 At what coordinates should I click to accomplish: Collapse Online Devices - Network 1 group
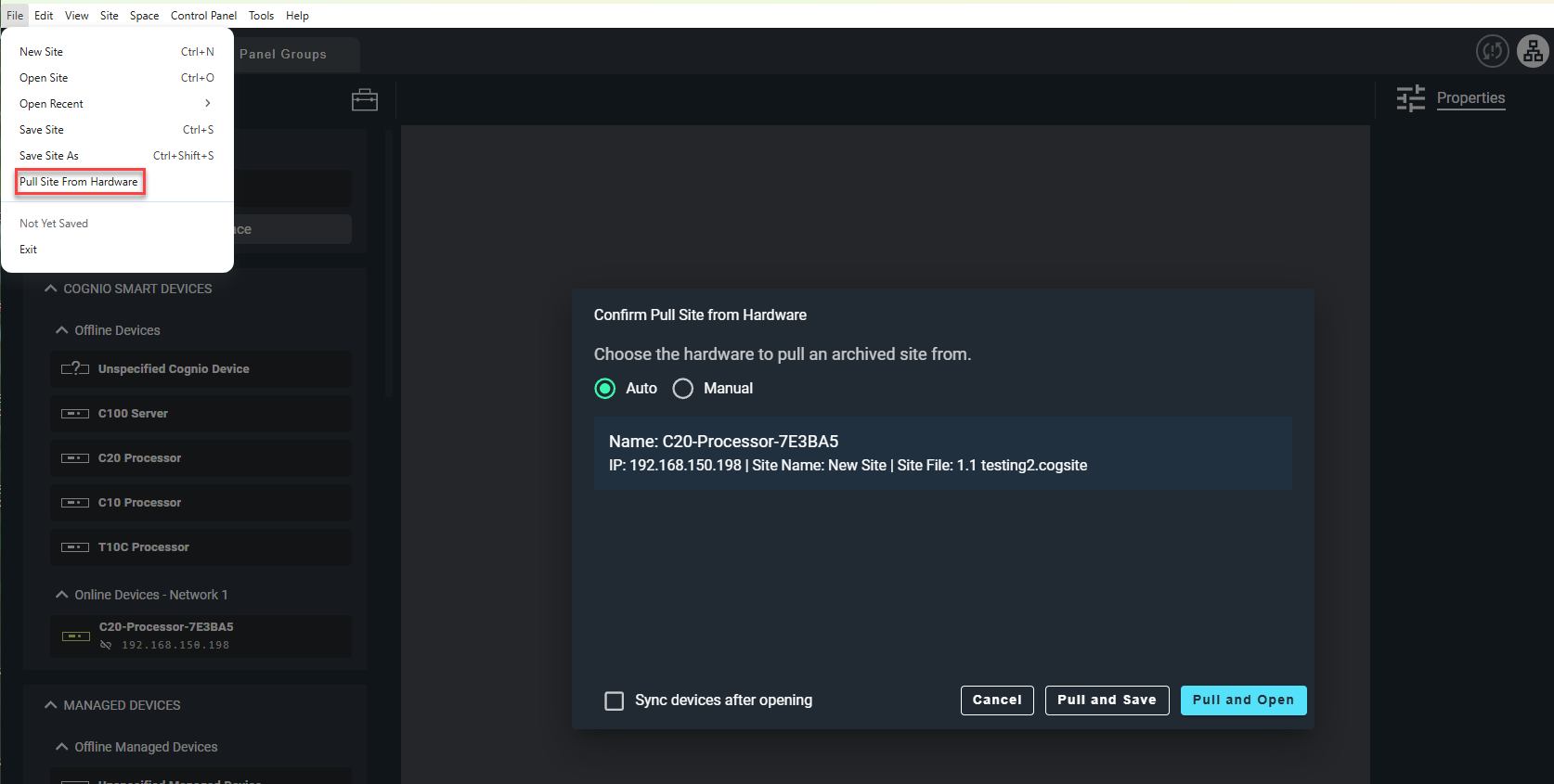click(x=62, y=595)
